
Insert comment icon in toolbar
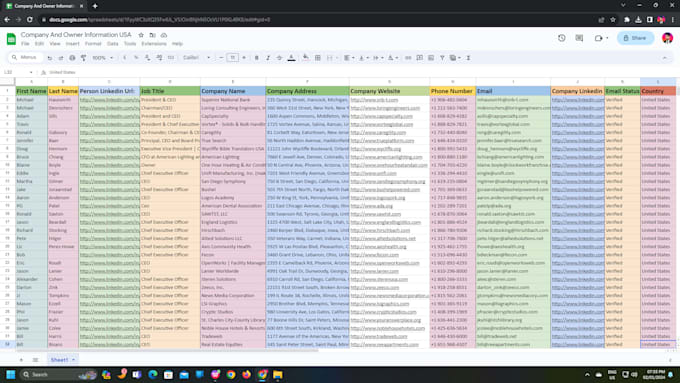pyautogui.click(x=419, y=58)
